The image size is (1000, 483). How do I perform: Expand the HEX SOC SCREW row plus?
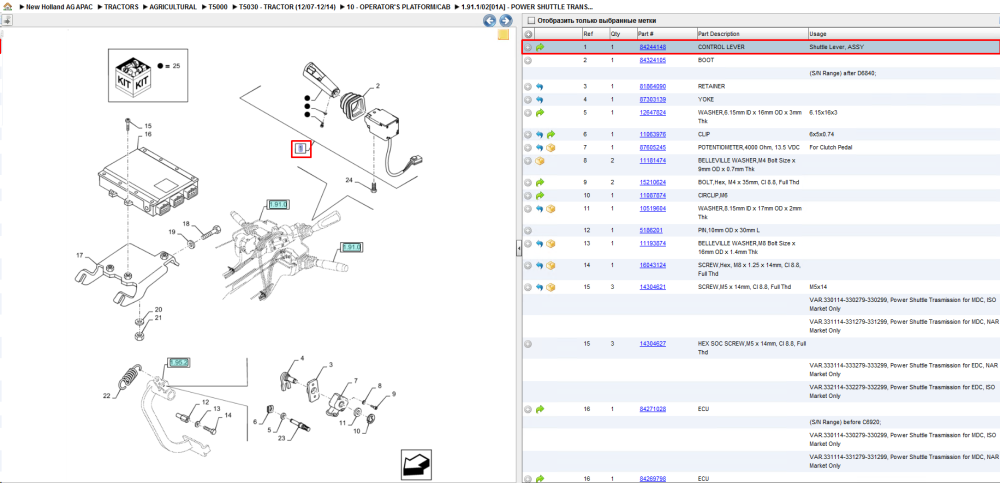pos(529,344)
